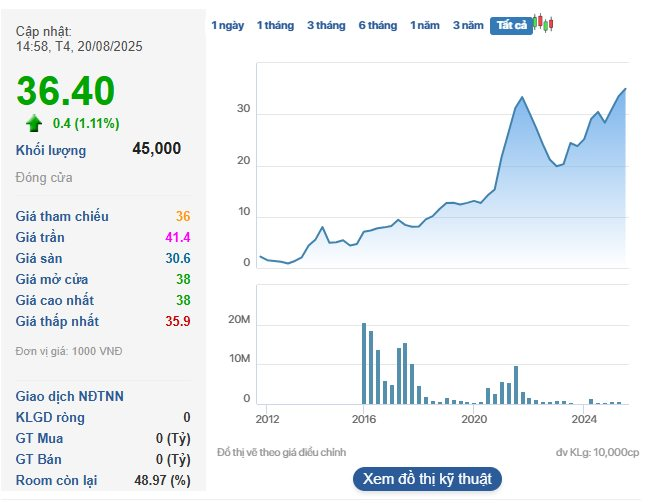Select the 1 ngày time range
Viewport: 650px width, 503px height.
pos(228,25)
